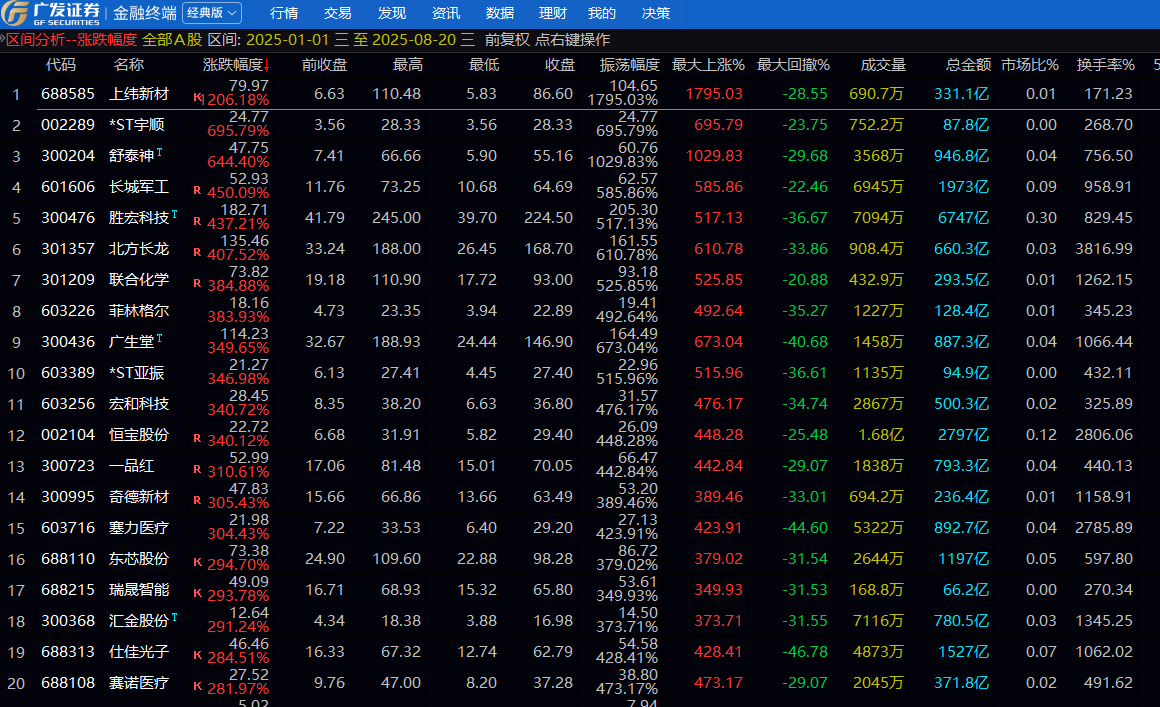Select the 奇德新材 stock row
The width and height of the screenshot is (1160, 707).
click(x=580, y=497)
